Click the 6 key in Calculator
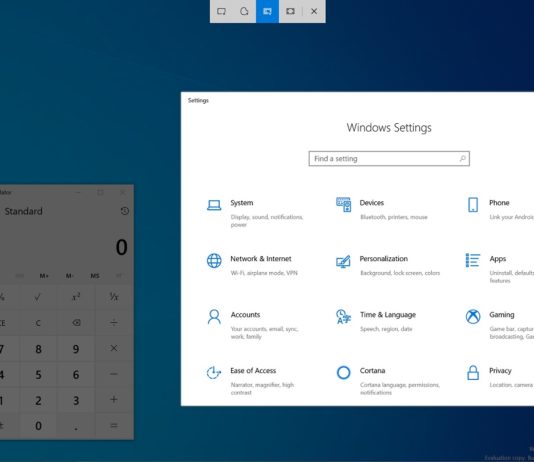Screen dimensions: 534x462 [x=76, y=375]
